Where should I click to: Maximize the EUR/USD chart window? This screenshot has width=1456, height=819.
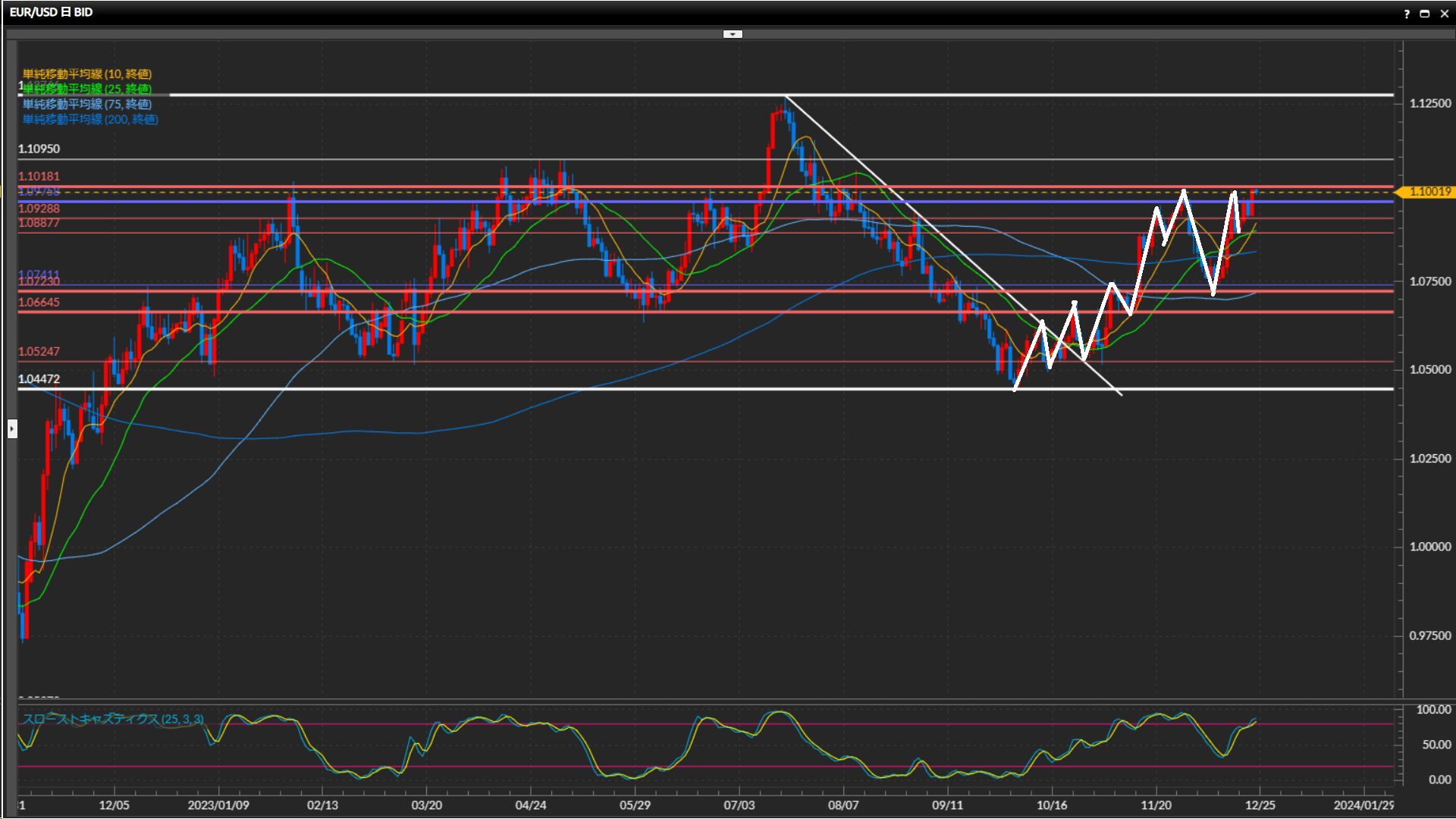point(1424,14)
